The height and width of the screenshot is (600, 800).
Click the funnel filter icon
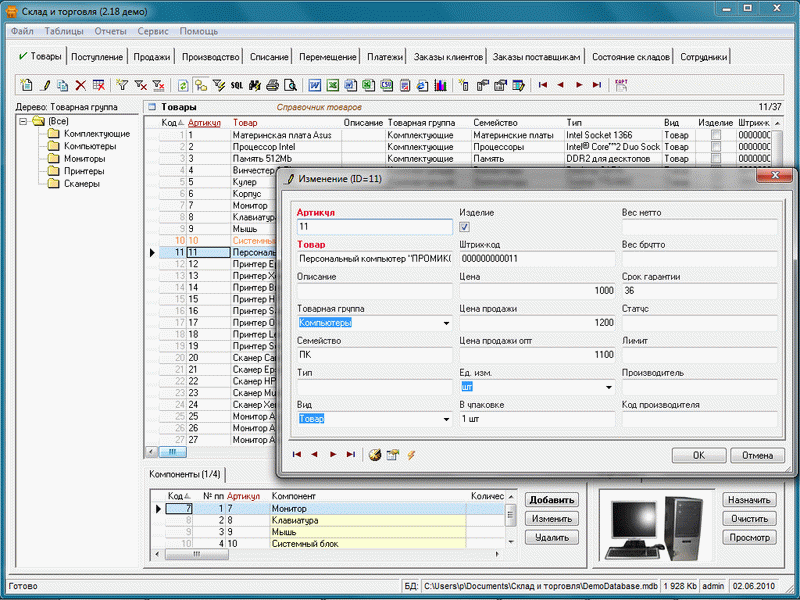pos(123,85)
